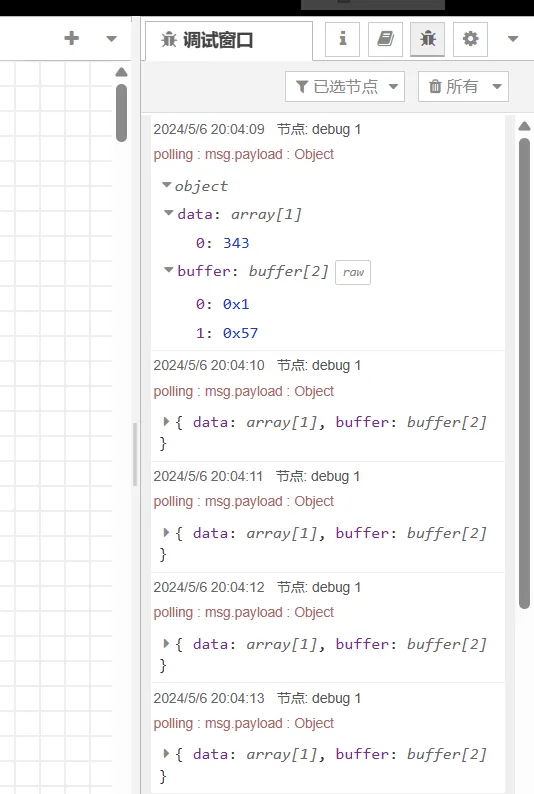Open the help book sidebar icon
This screenshot has width=534, height=794.
pyautogui.click(x=385, y=39)
